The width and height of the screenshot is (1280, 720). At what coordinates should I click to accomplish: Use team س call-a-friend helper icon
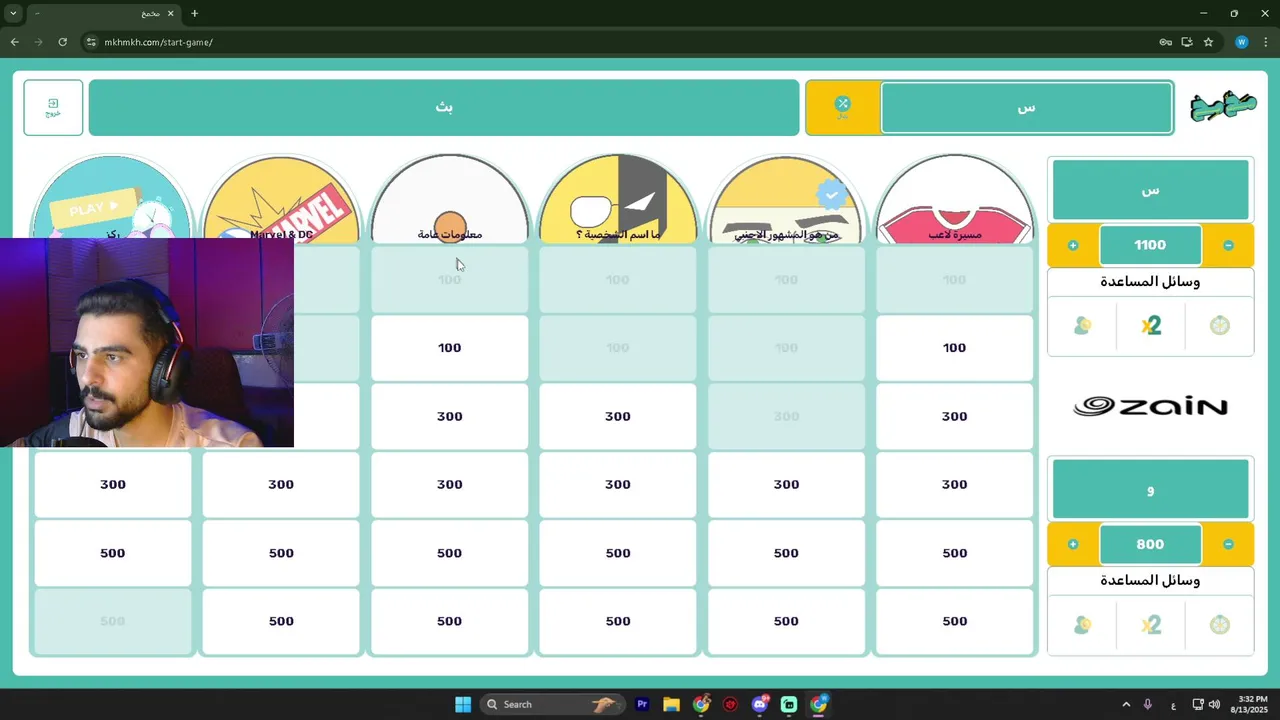pyautogui.click(x=1082, y=326)
